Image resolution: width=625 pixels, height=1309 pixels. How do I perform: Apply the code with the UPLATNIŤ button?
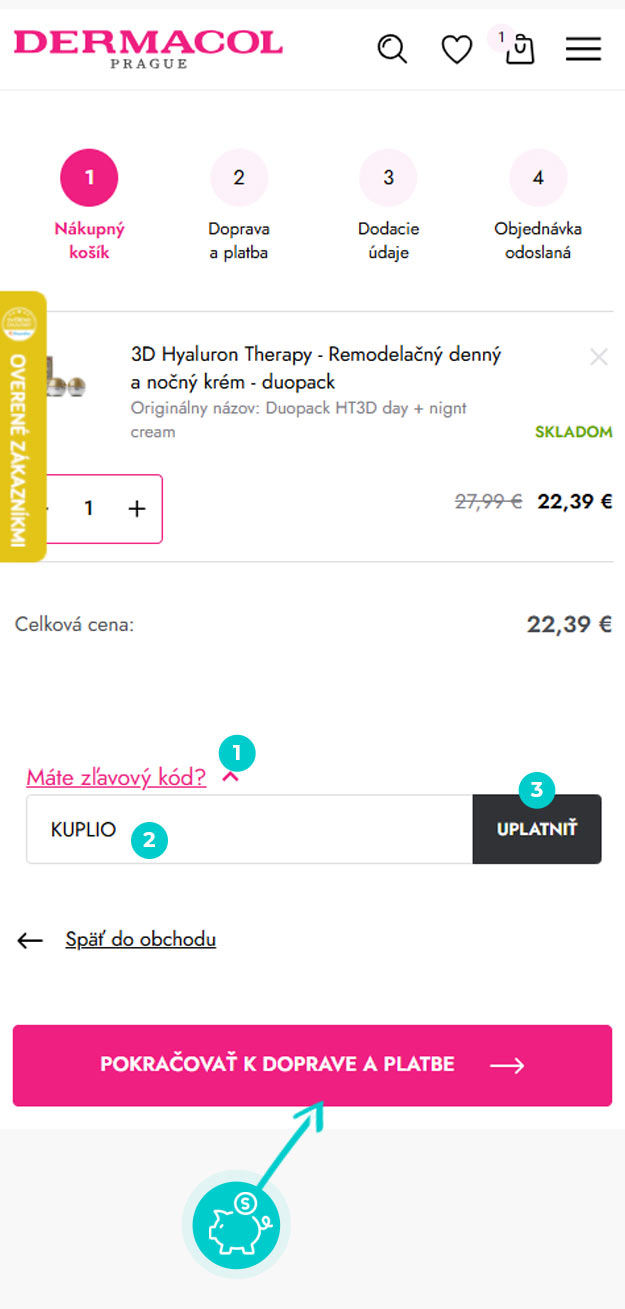[x=537, y=829]
